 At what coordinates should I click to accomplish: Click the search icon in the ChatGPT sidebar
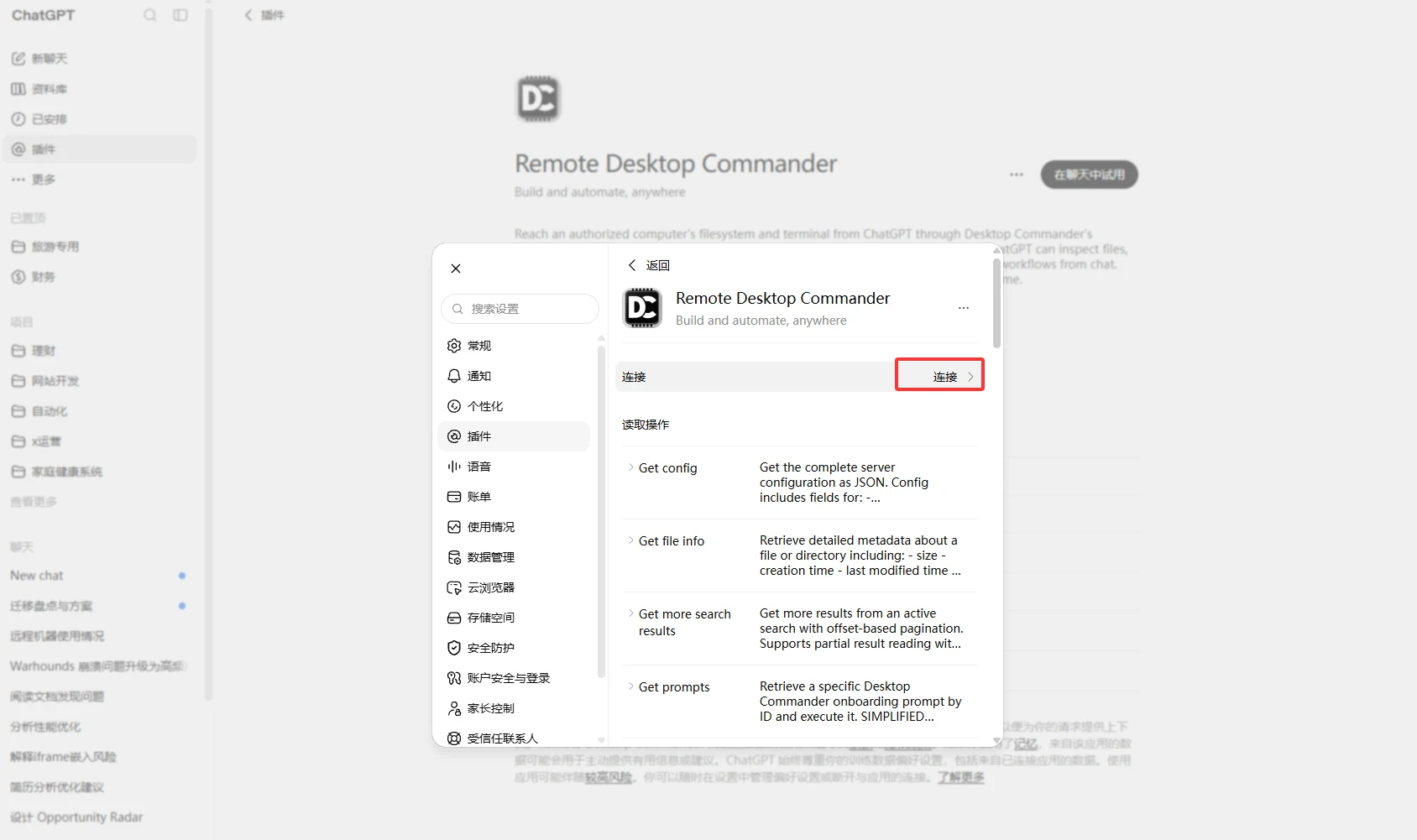[150, 15]
